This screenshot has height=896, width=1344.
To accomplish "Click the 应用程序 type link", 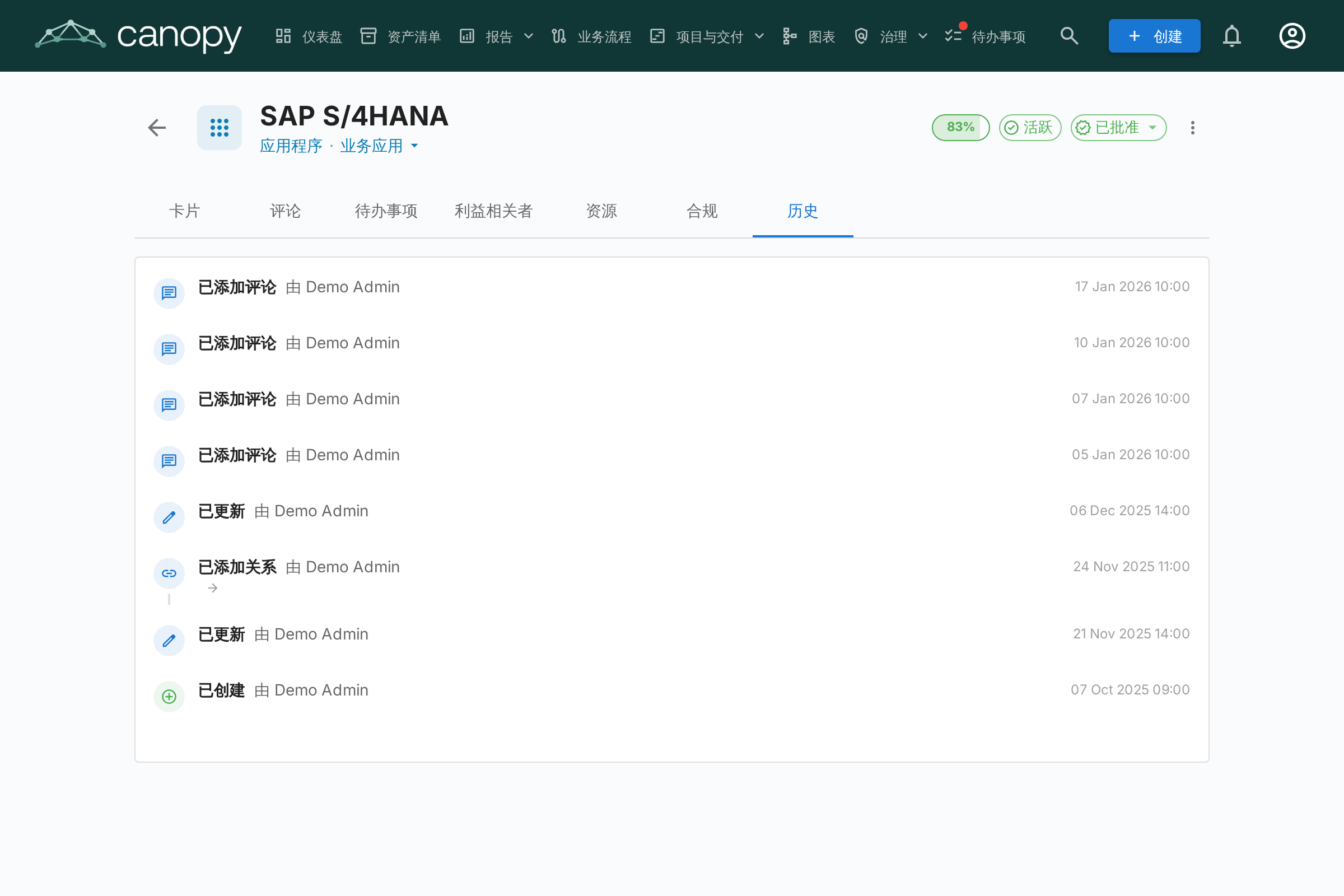I will click(x=291, y=146).
